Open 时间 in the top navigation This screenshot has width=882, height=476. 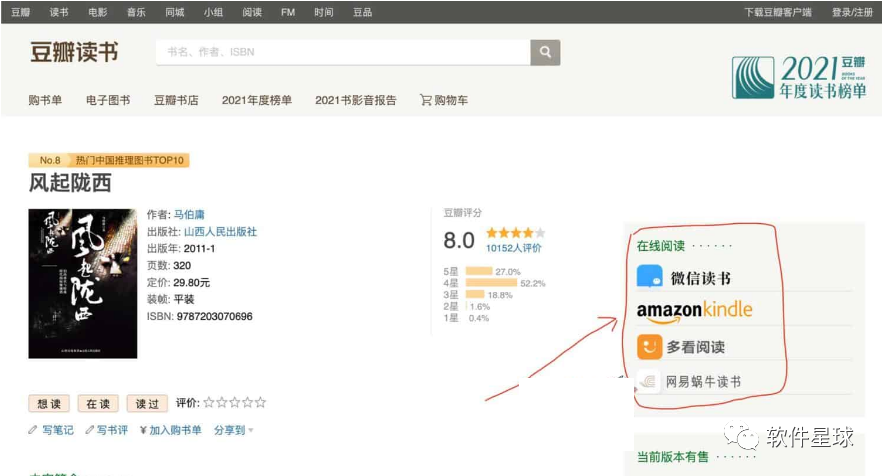(323, 12)
